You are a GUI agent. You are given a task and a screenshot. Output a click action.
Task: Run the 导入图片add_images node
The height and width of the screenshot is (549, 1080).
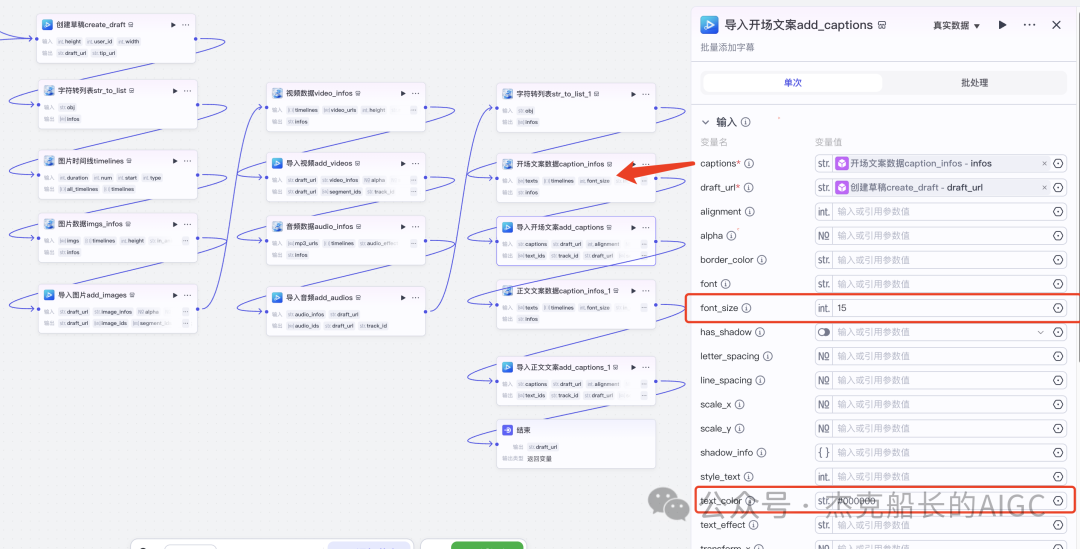[x=175, y=296]
